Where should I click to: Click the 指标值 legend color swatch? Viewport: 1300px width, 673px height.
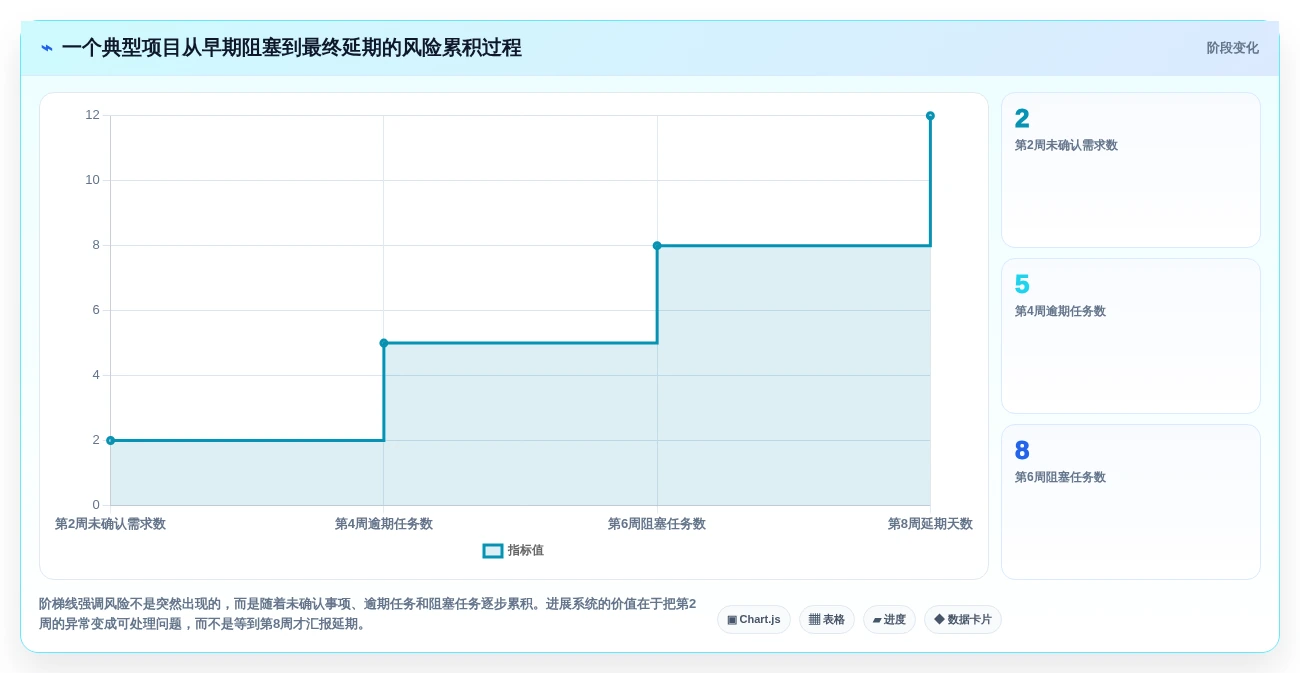[493, 551]
